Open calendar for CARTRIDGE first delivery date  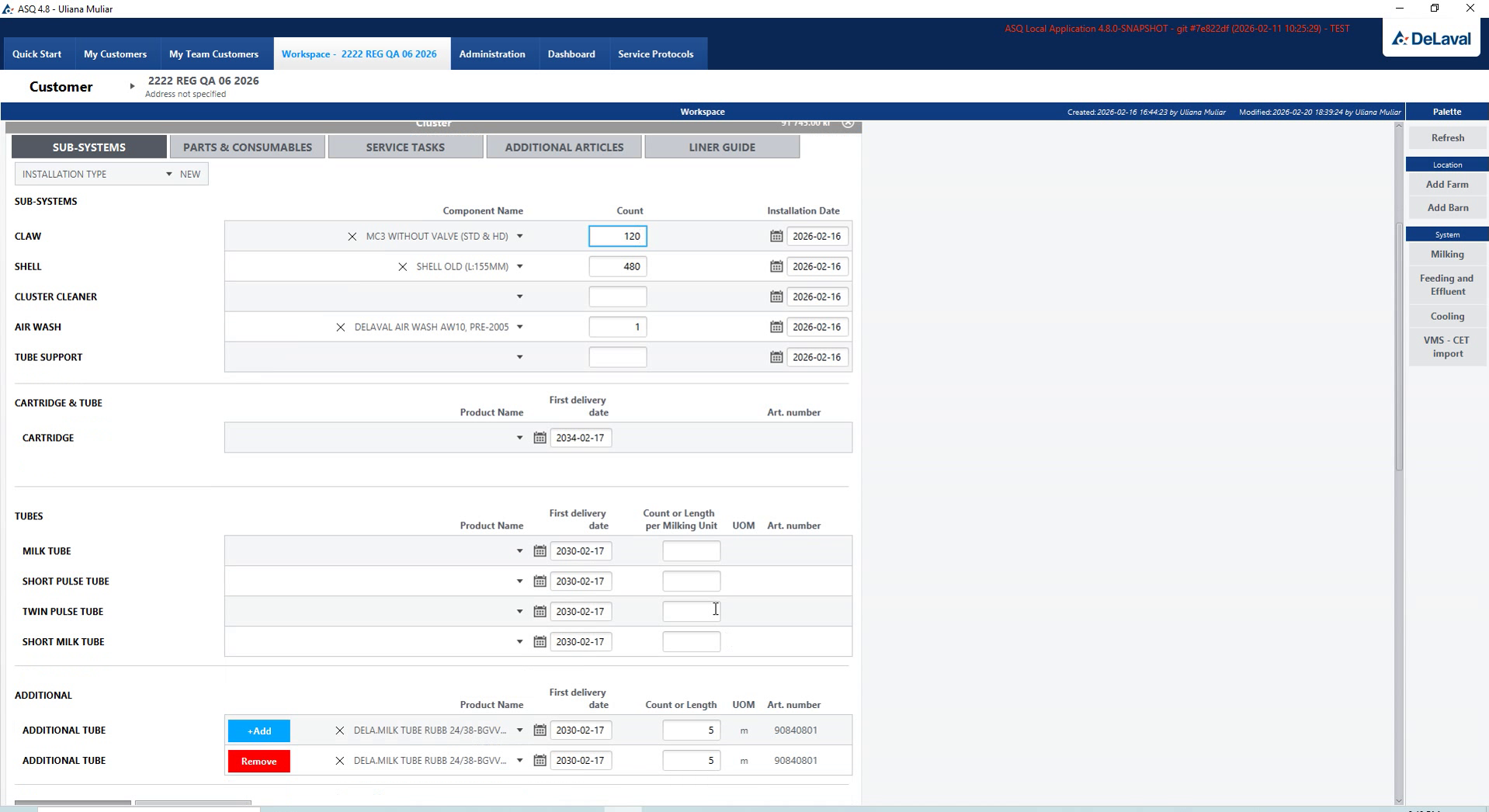[540, 438]
